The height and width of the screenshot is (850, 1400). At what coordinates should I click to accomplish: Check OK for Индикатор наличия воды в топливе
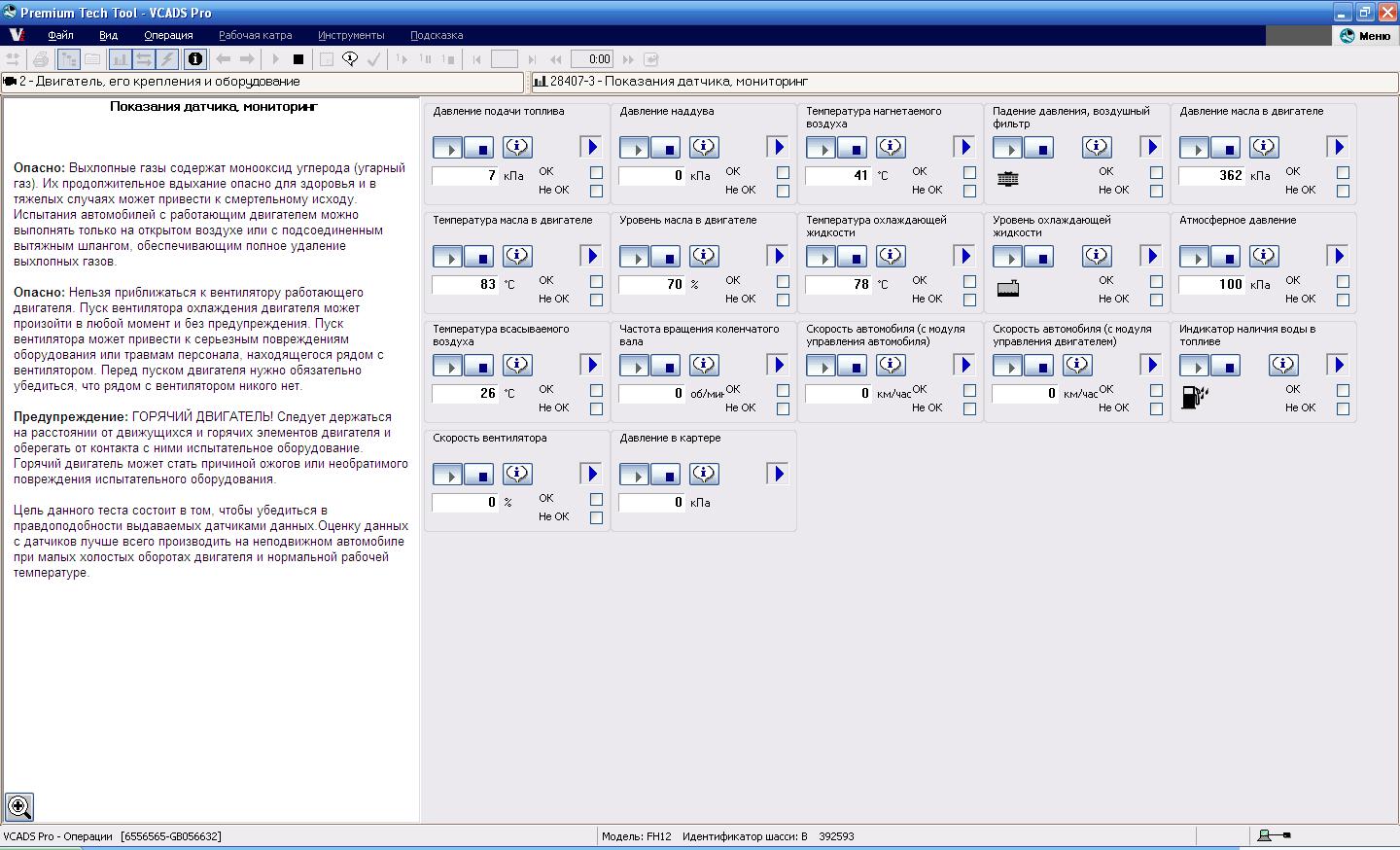tap(1343, 390)
